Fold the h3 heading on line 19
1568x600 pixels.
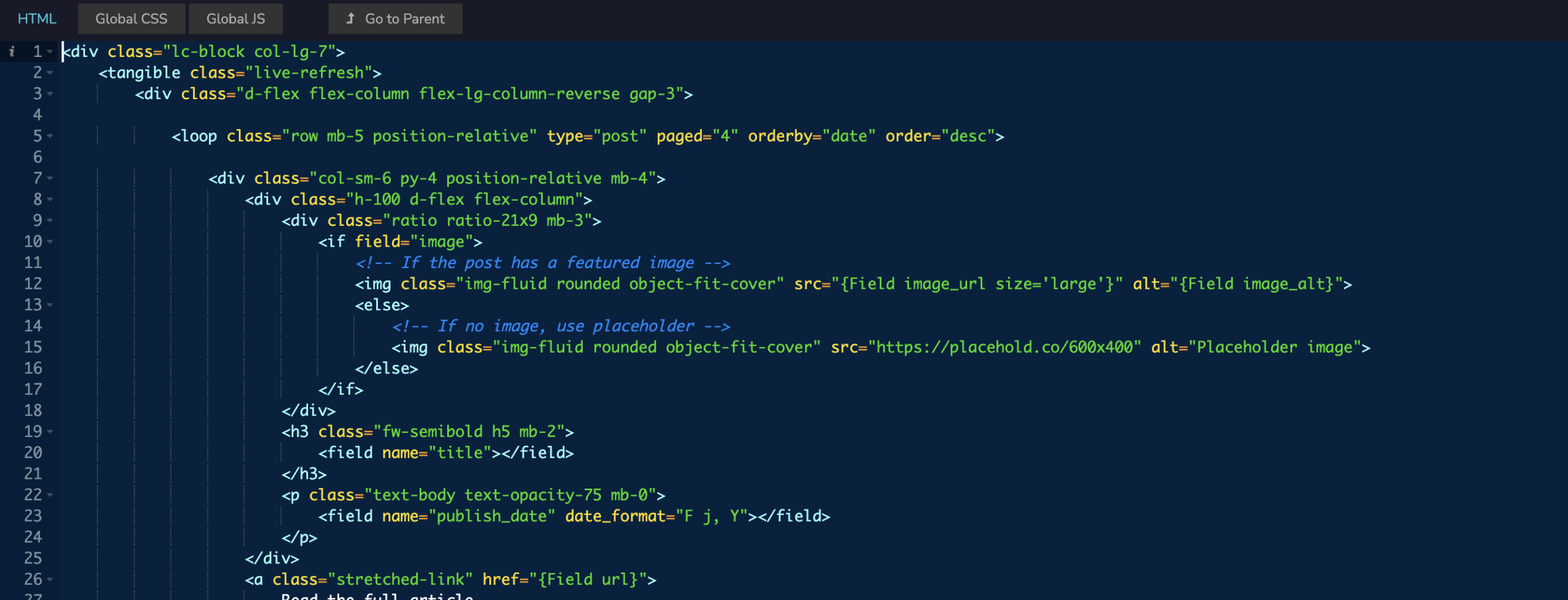(50, 432)
